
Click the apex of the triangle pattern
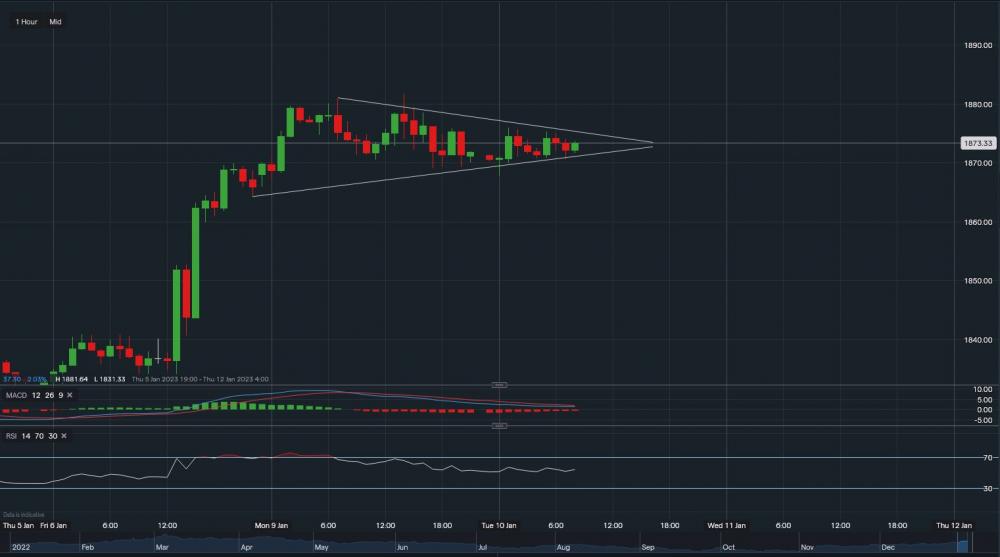653,144
